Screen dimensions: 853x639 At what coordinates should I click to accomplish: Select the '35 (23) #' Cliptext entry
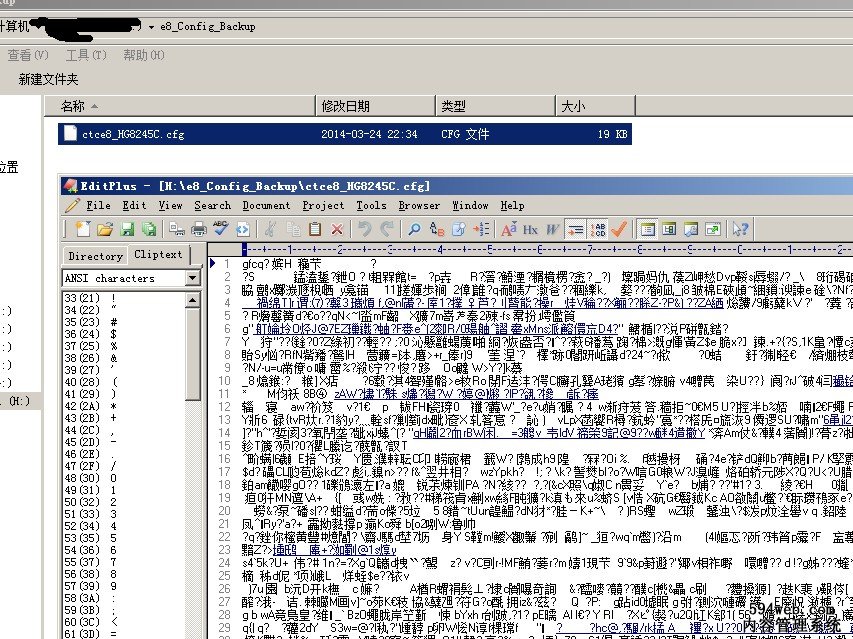[90, 322]
